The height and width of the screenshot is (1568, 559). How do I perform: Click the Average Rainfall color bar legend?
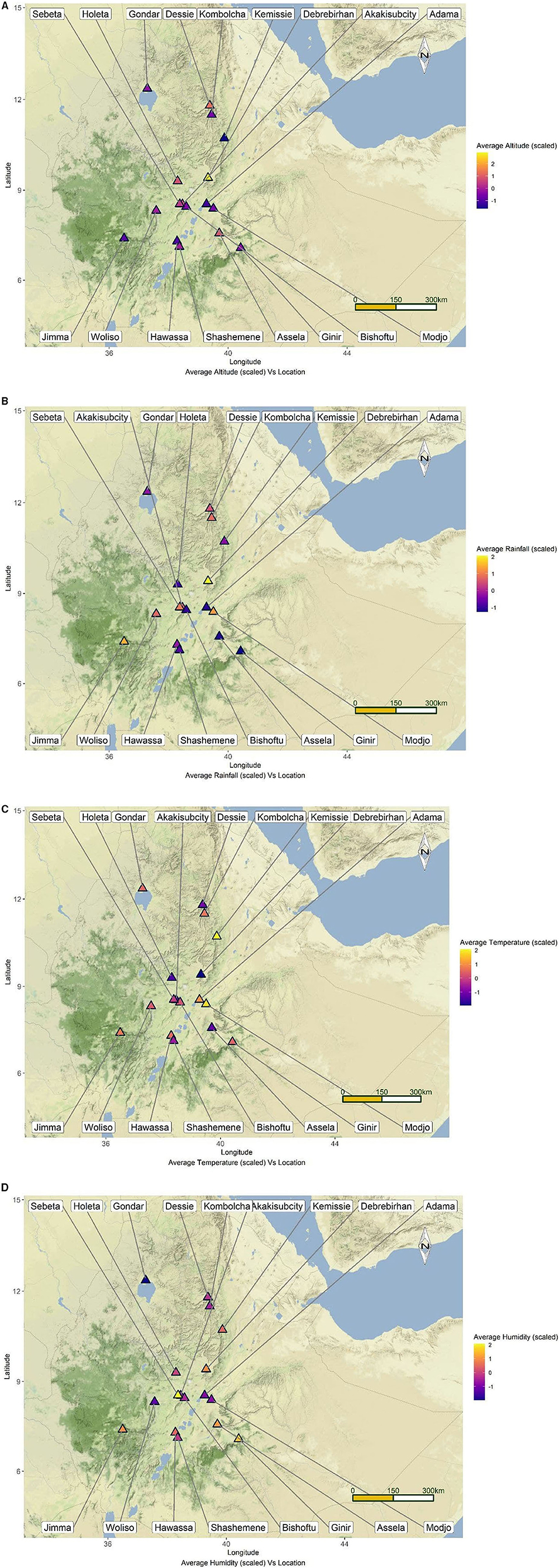[482, 583]
